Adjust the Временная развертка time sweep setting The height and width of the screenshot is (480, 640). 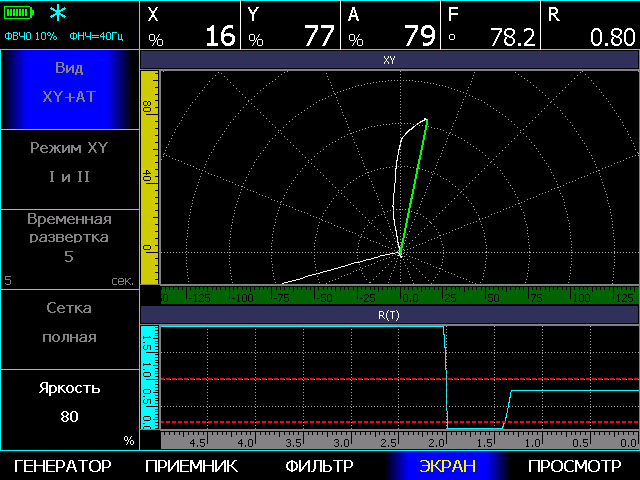coord(69,248)
